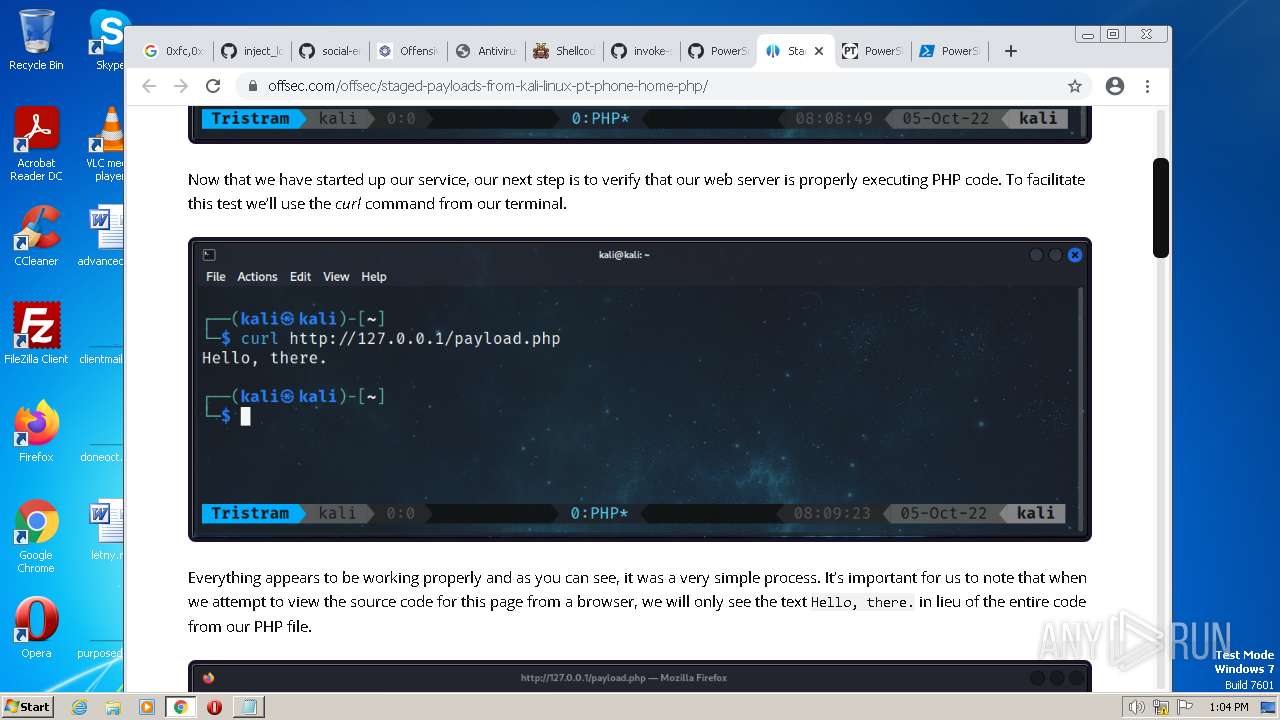Open VLC media player desktop icon
Image resolution: width=1280 pixels, height=720 pixels.
click(x=104, y=145)
